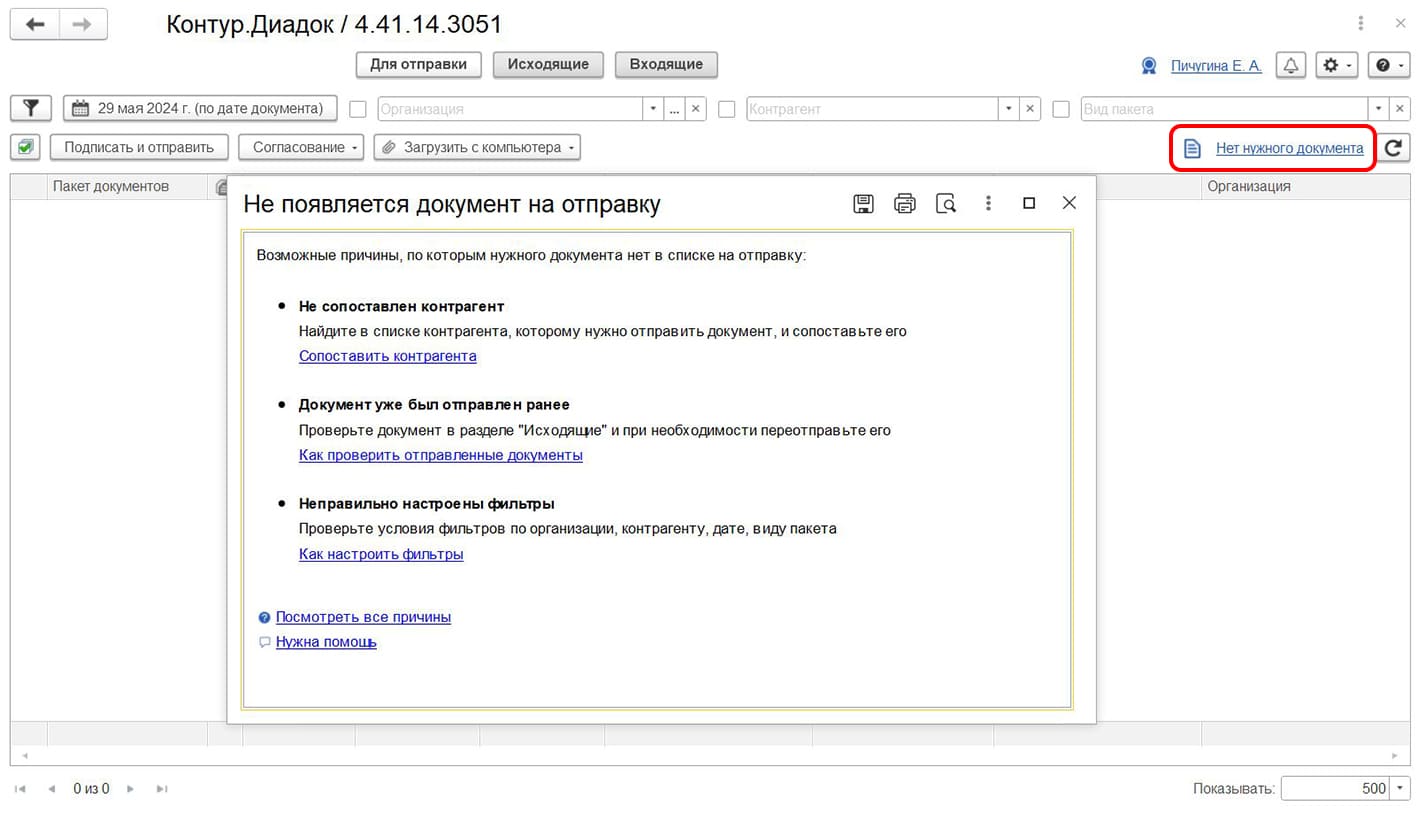Clear the Контрагент field with X

(1031, 109)
